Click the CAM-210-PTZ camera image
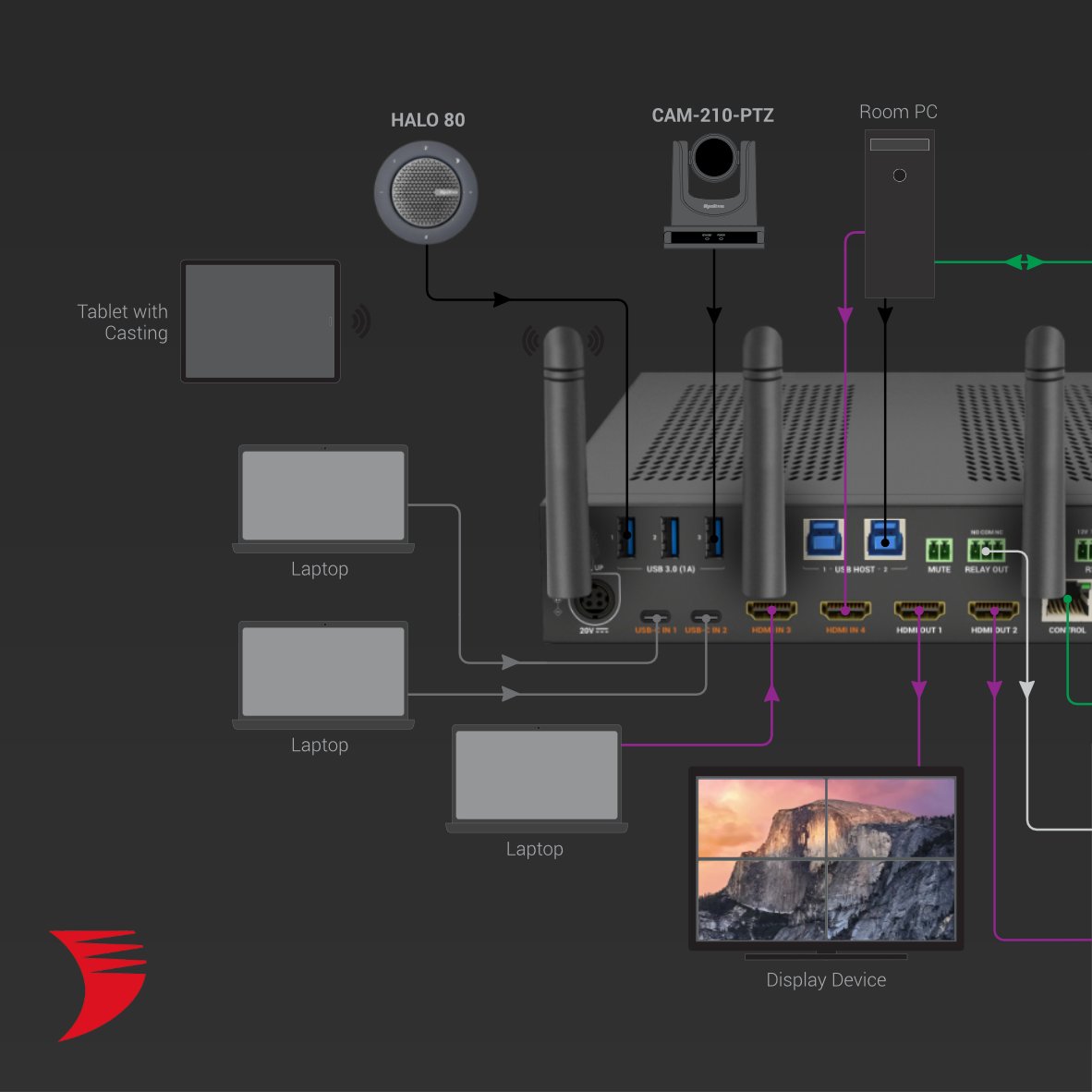The image size is (1092, 1092). tap(714, 191)
